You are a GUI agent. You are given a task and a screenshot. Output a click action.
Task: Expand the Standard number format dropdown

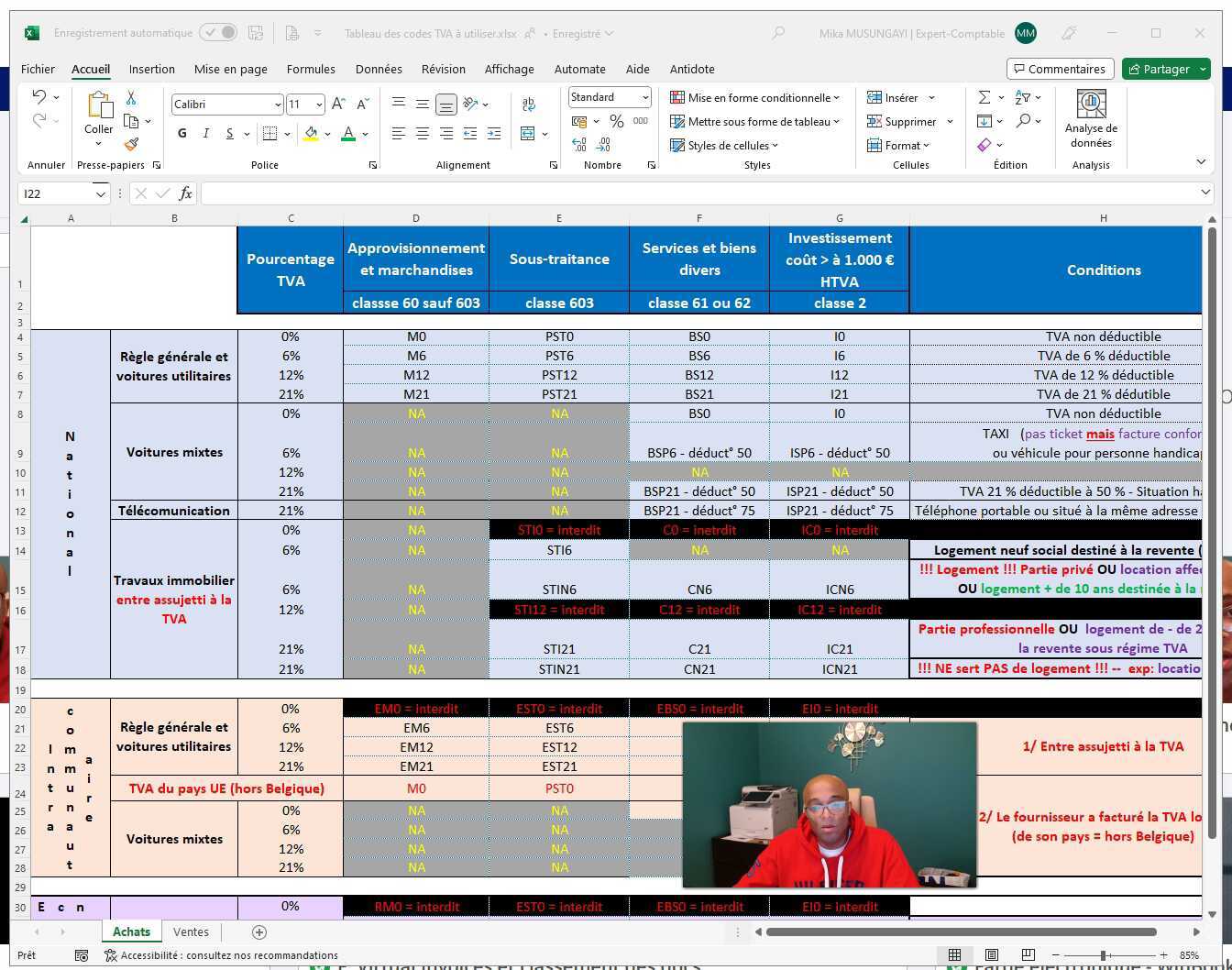[644, 97]
